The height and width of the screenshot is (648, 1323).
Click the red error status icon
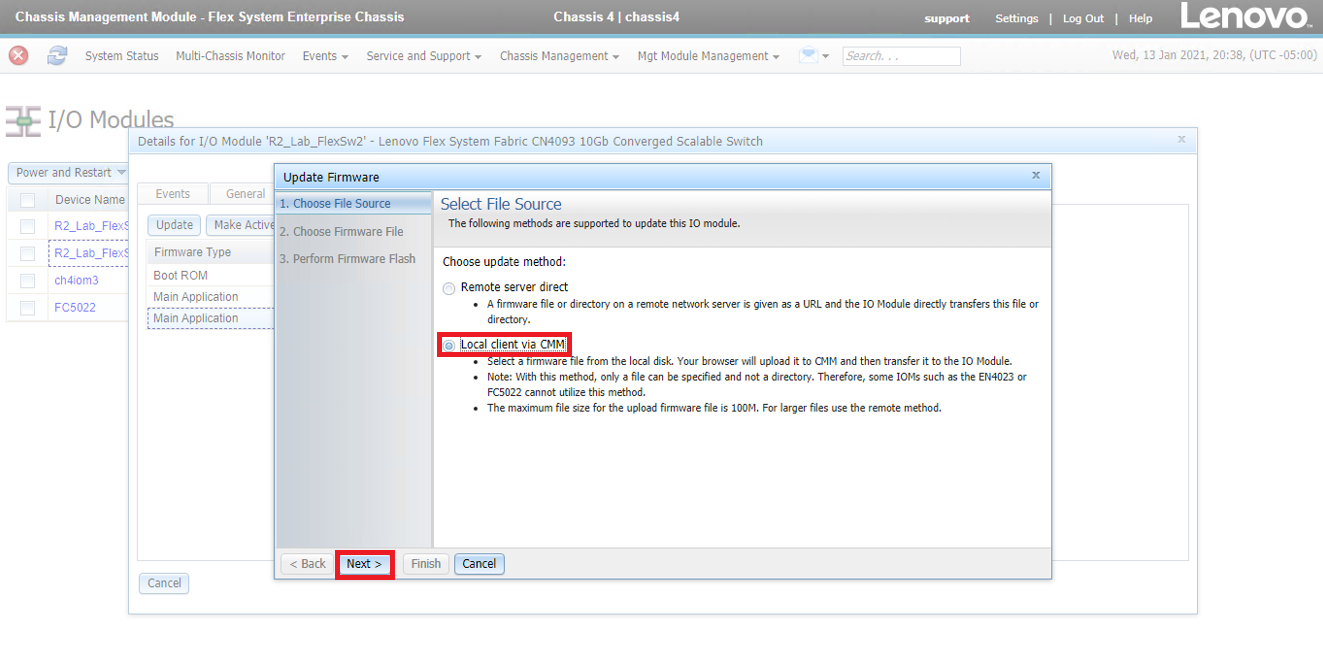click(x=18, y=56)
